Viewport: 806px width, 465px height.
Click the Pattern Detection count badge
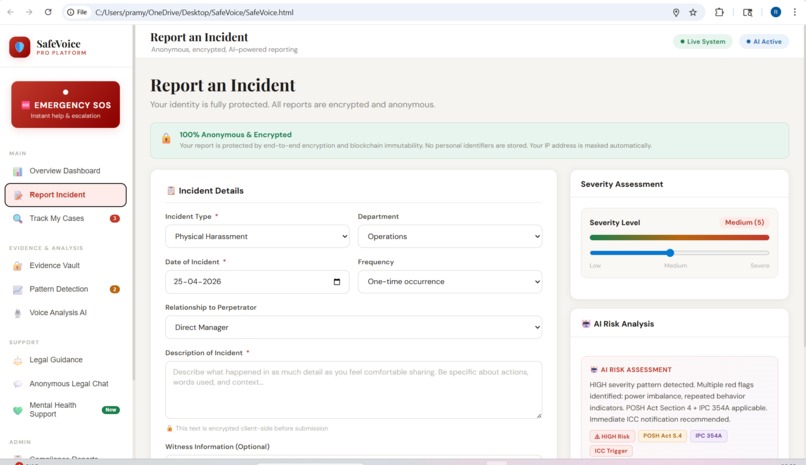[115, 289]
